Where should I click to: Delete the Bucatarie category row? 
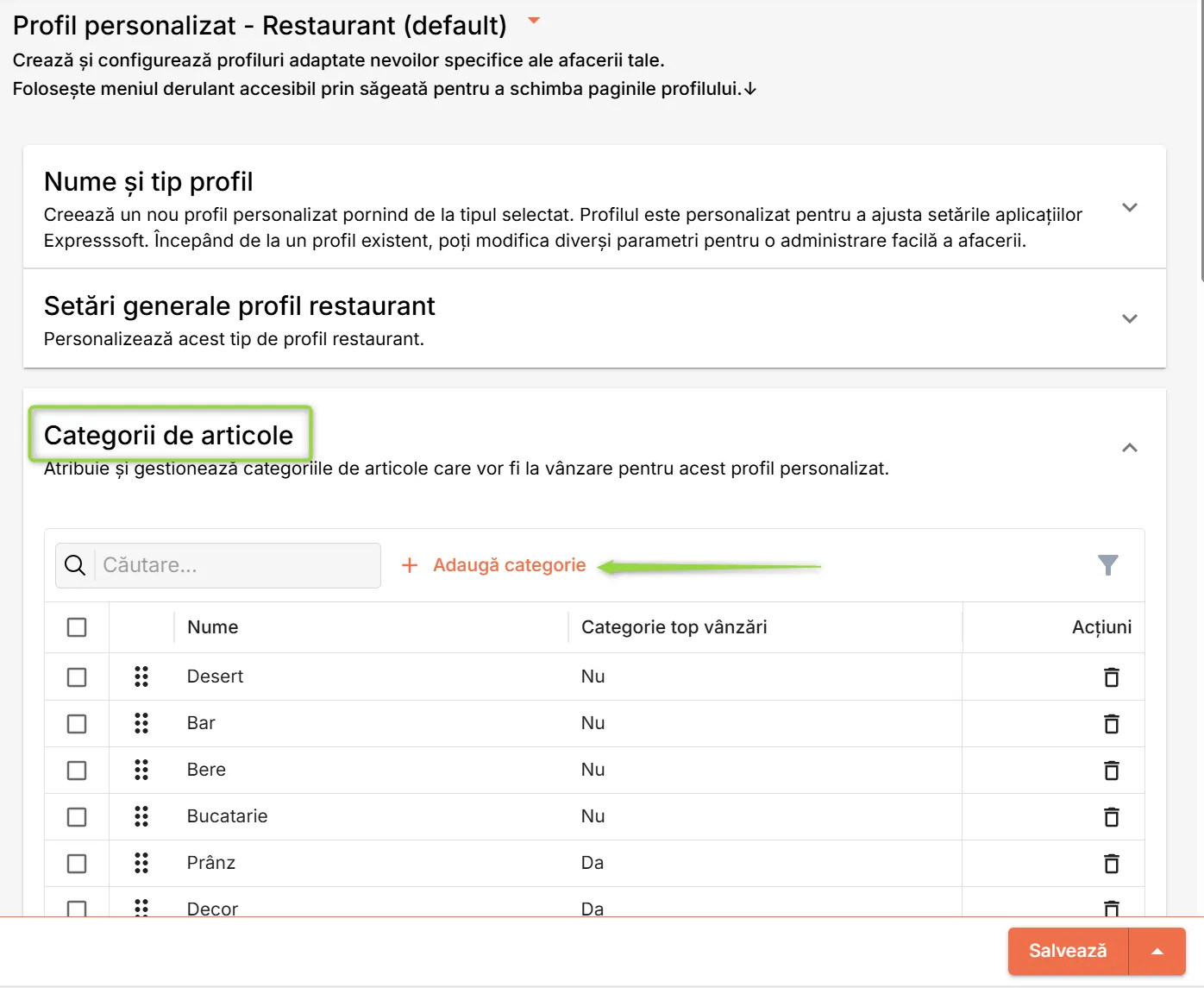(x=1111, y=817)
